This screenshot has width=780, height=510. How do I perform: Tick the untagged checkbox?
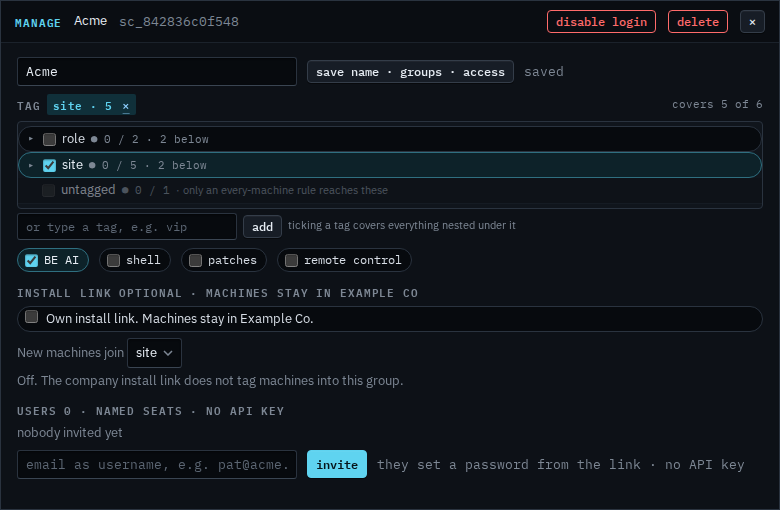[x=48, y=190]
